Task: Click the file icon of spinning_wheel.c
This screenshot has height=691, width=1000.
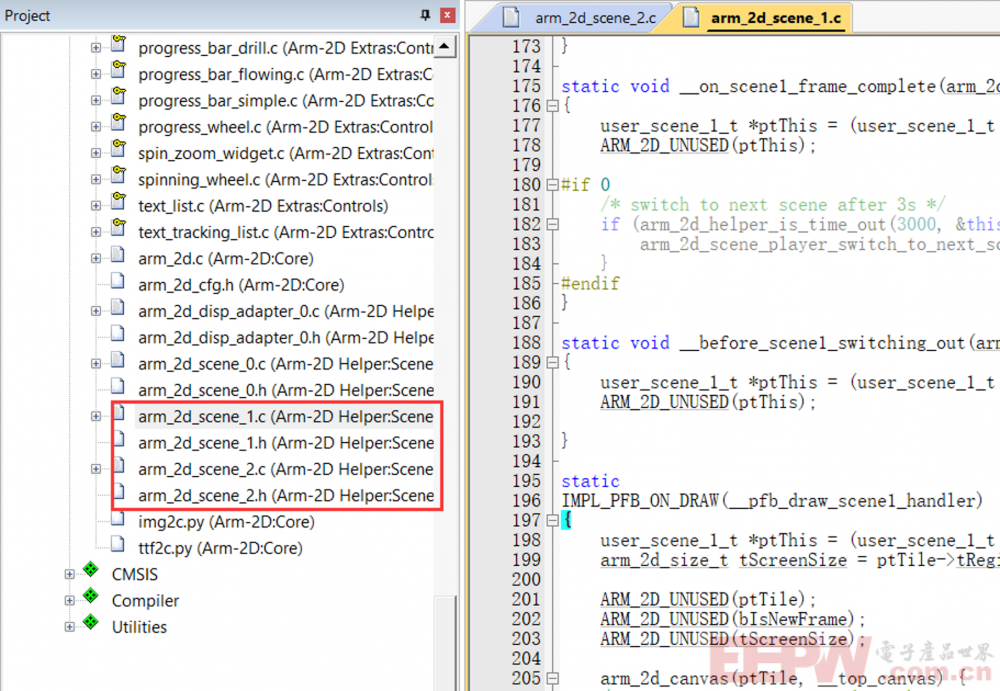Action: coord(119,176)
